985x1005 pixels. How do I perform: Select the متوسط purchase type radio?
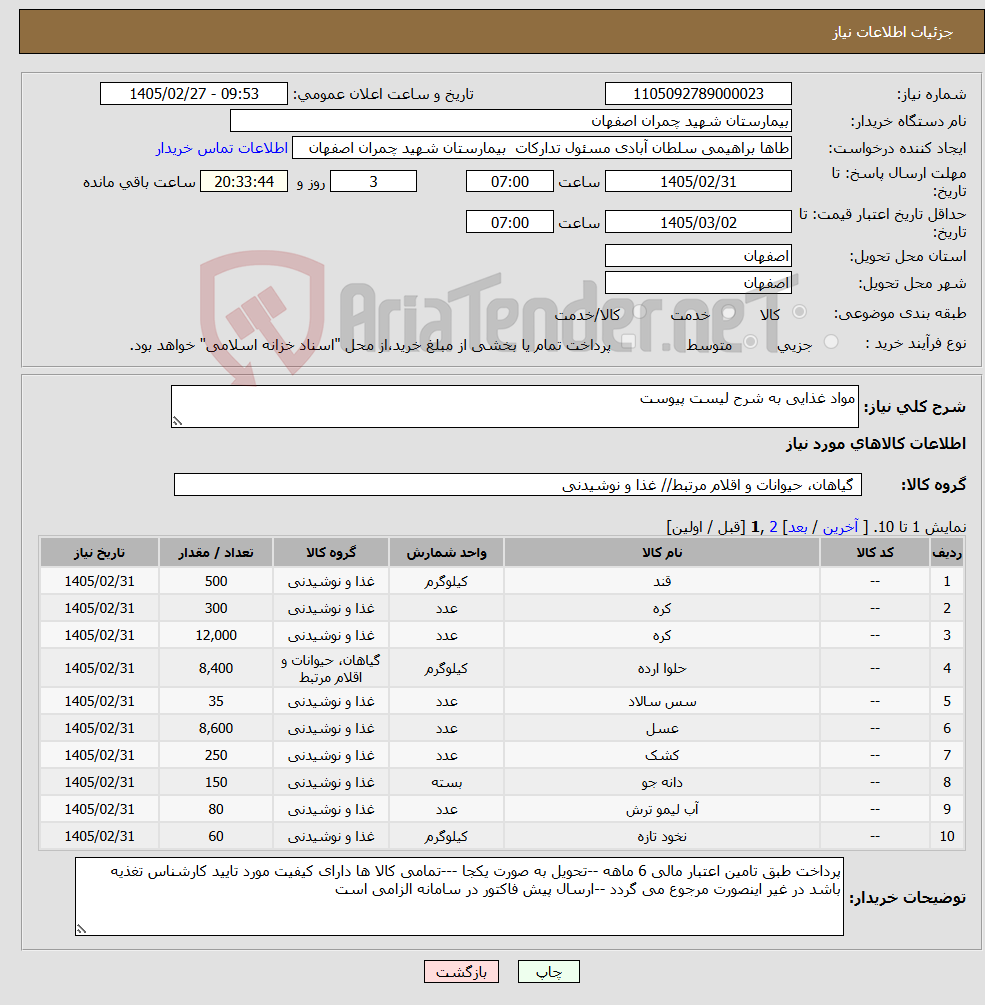coord(750,342)
